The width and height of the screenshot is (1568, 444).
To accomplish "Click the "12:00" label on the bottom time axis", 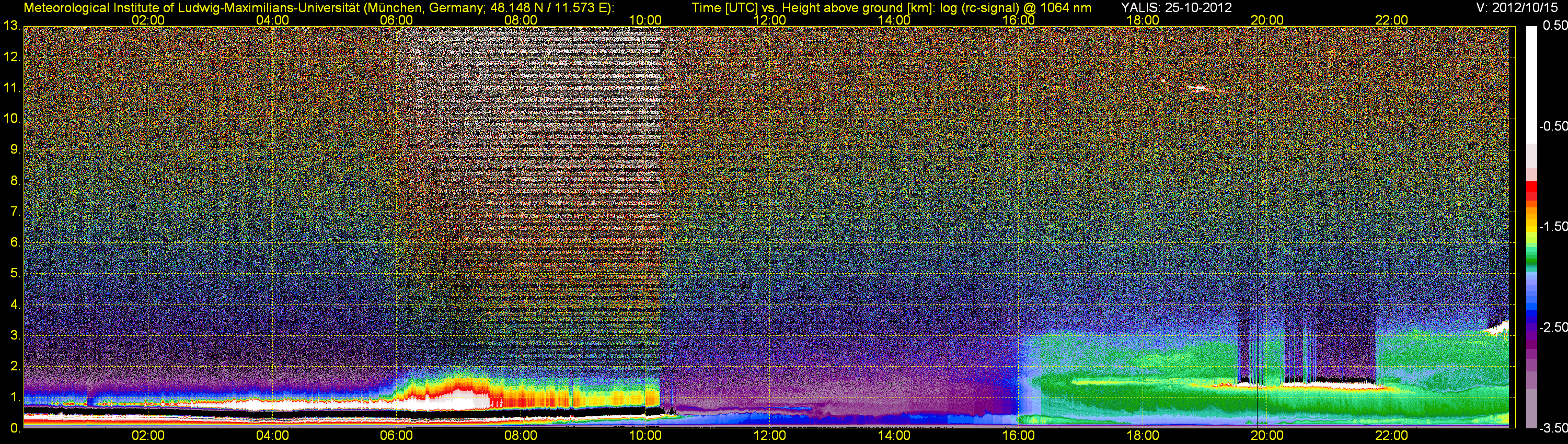I will 769,436.
